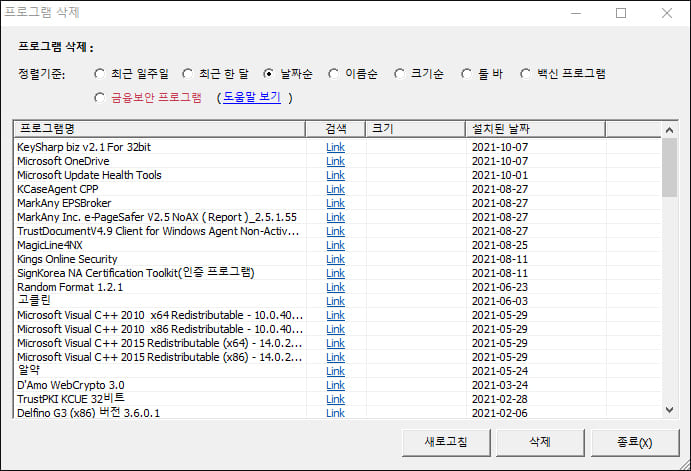Open the 도움말 보기 help link

click(252, 97)
